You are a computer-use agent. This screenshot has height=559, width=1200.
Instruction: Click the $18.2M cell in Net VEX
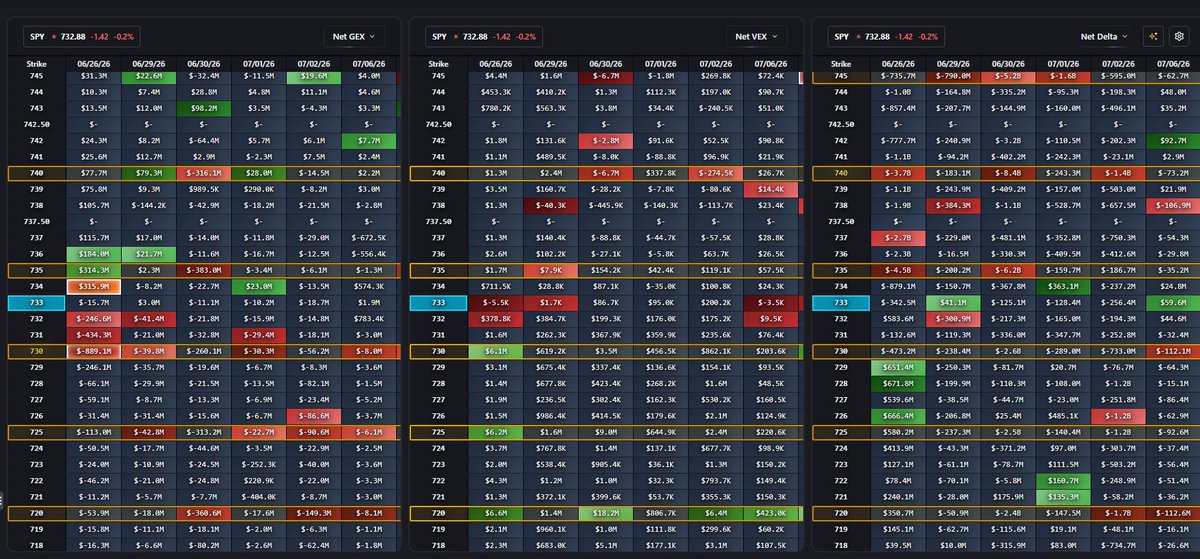[x=604, y=513]
